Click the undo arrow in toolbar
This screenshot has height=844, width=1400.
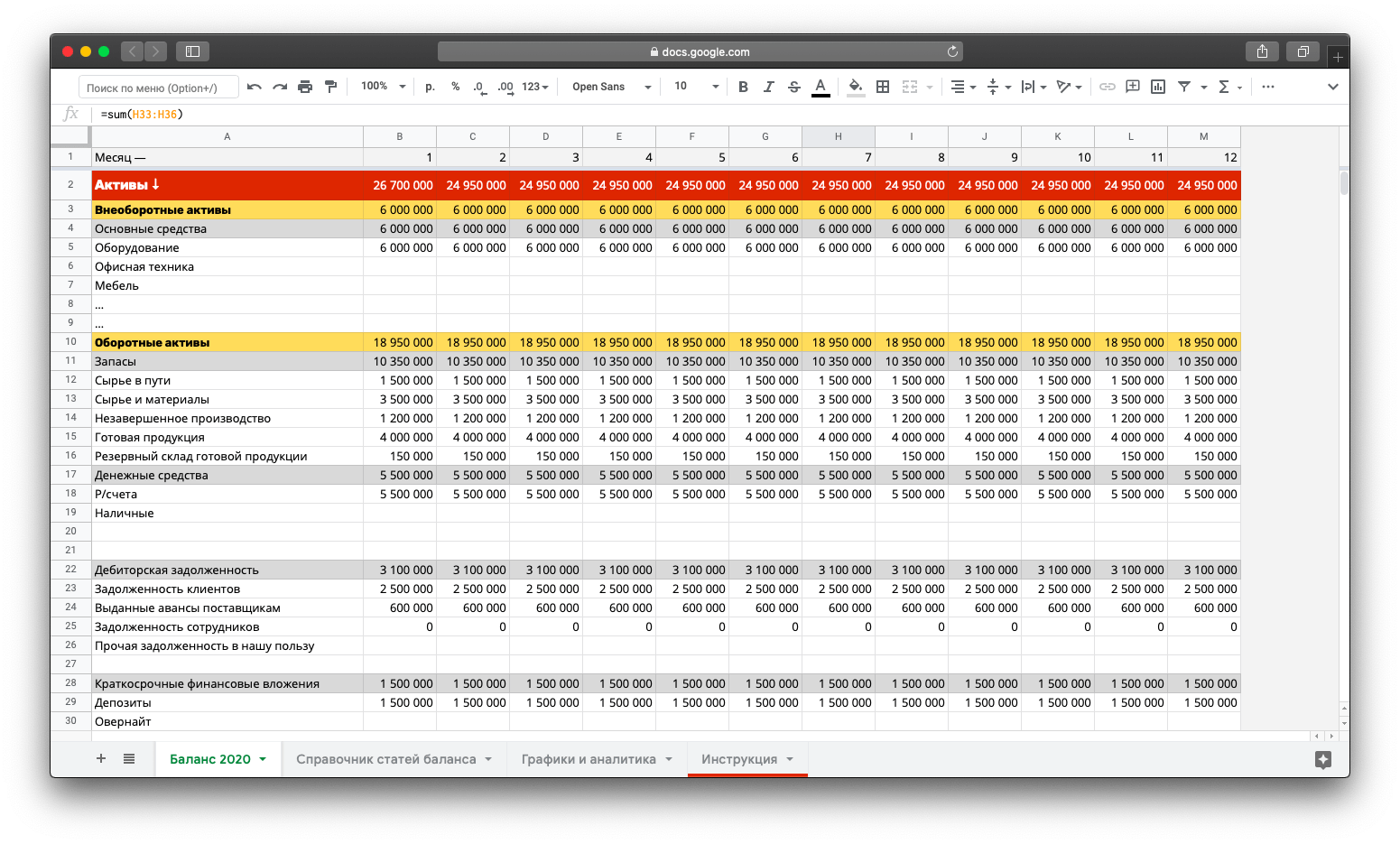255,87
